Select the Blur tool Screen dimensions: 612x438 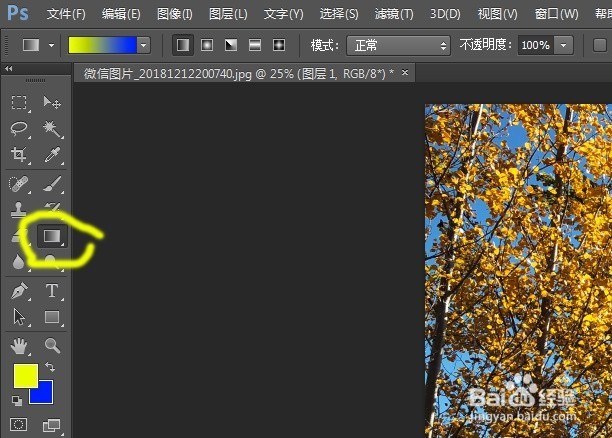19,262
